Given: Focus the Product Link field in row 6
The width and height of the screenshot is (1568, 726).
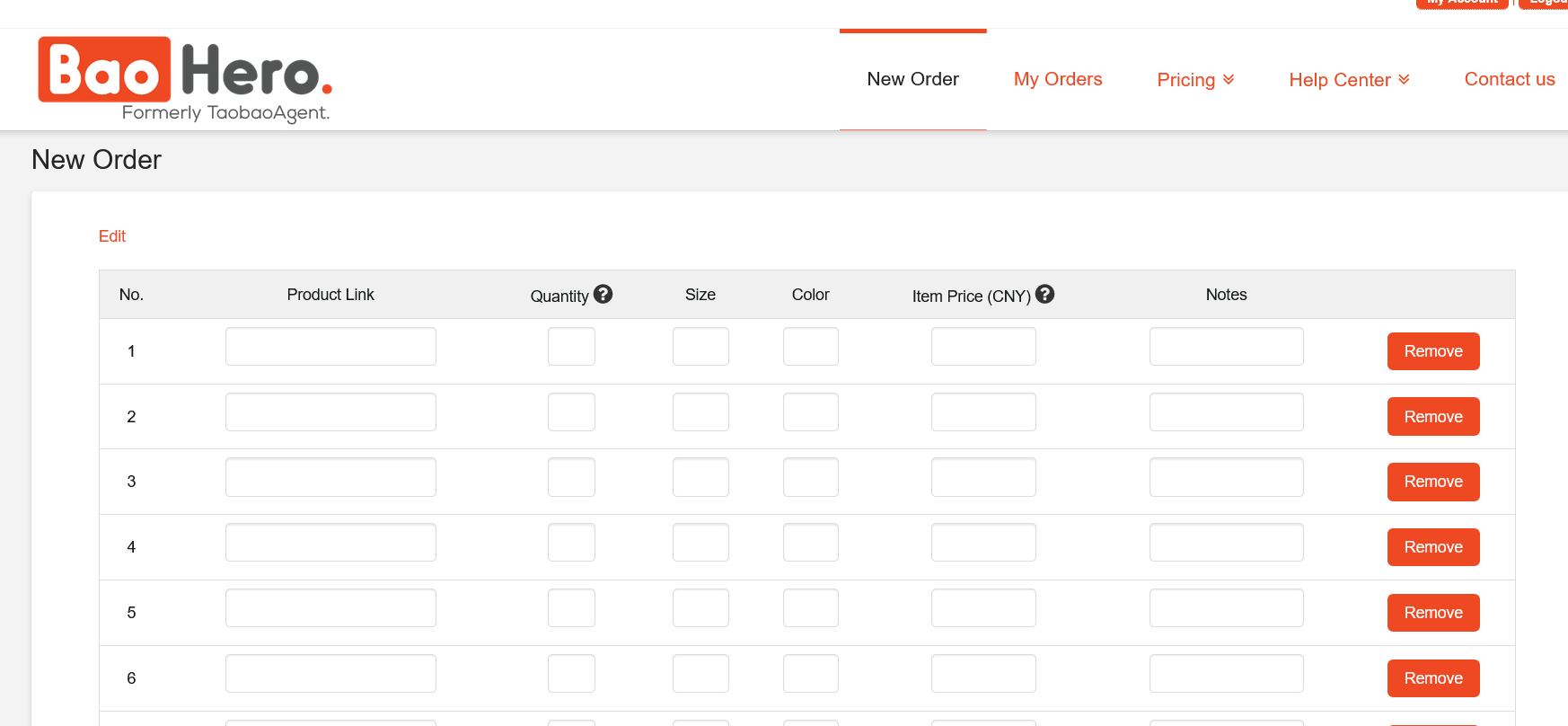Looking at the screenshot, I should [330, 674].
